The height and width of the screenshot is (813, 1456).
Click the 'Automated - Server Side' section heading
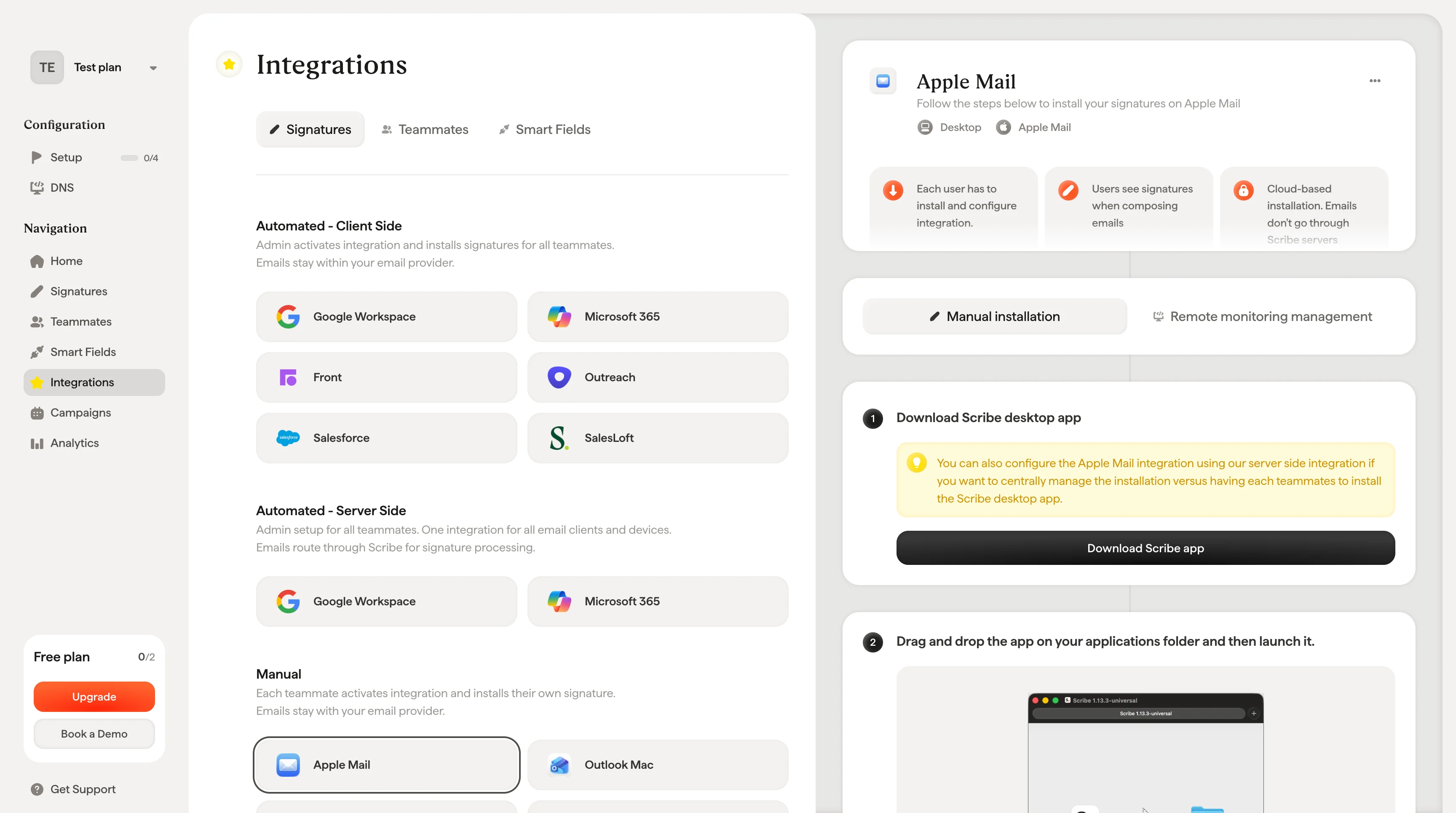point(331,511)
